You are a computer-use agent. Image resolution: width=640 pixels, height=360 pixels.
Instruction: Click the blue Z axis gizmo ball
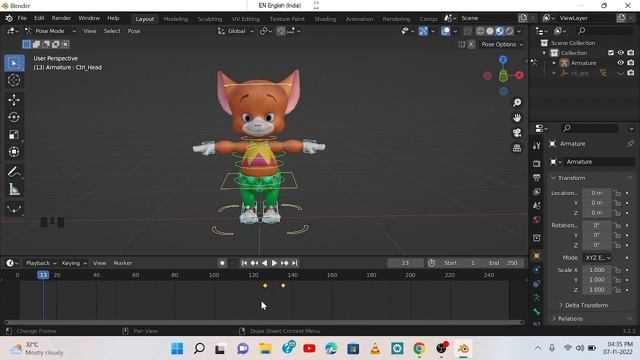pos(503,60)
